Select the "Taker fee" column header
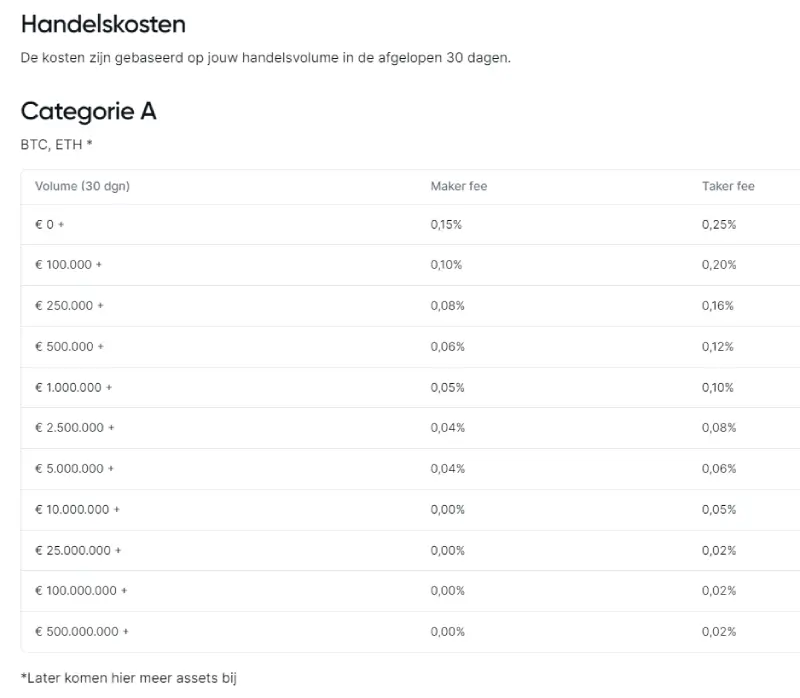 point(728,187)
